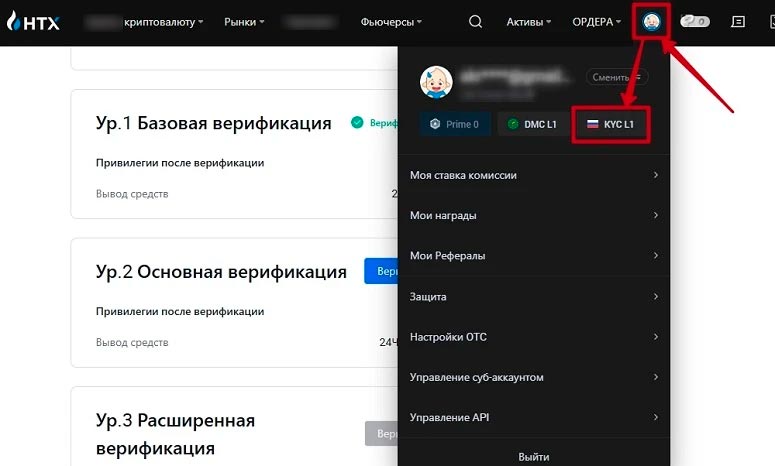Expand the криптовалюту dropdown in header
Viewport: 775px width, 466px height.
(164, 22)
